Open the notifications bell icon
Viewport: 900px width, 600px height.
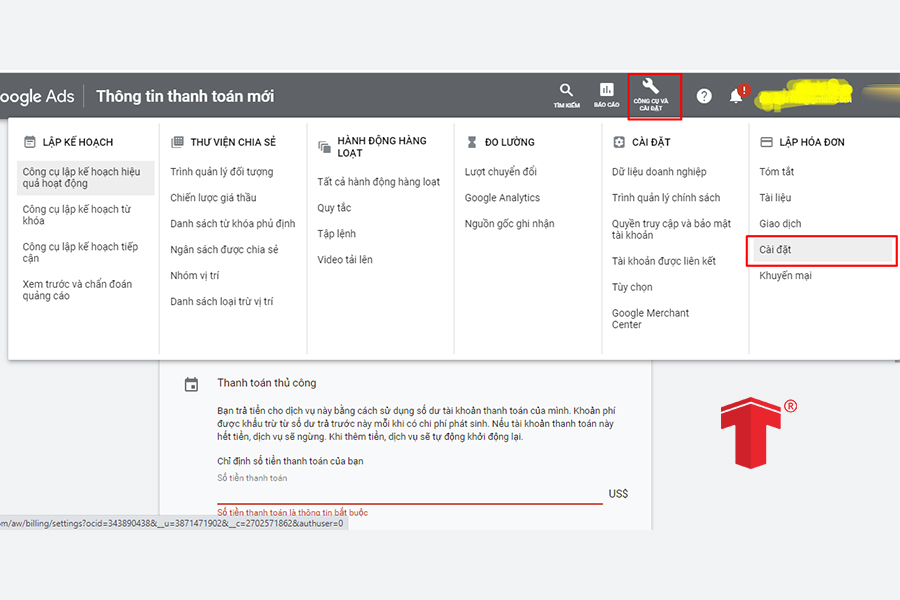736,95
